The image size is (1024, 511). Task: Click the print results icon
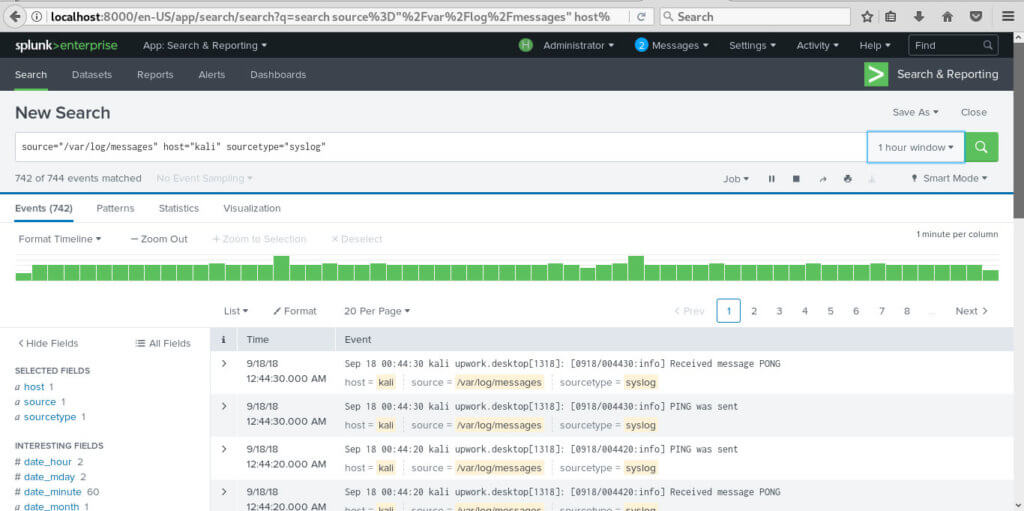848,179
